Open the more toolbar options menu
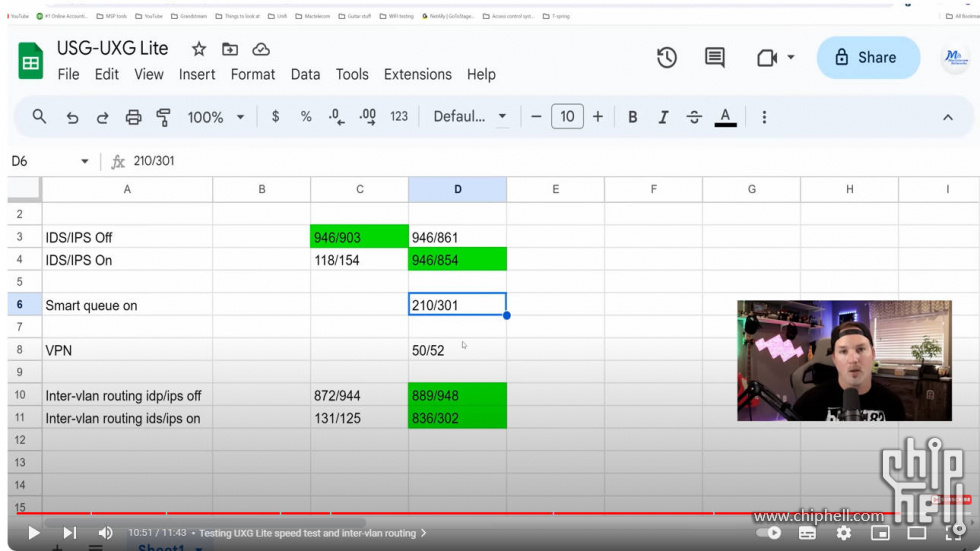This screenshot has height=551, width=980. click(764, 117)
